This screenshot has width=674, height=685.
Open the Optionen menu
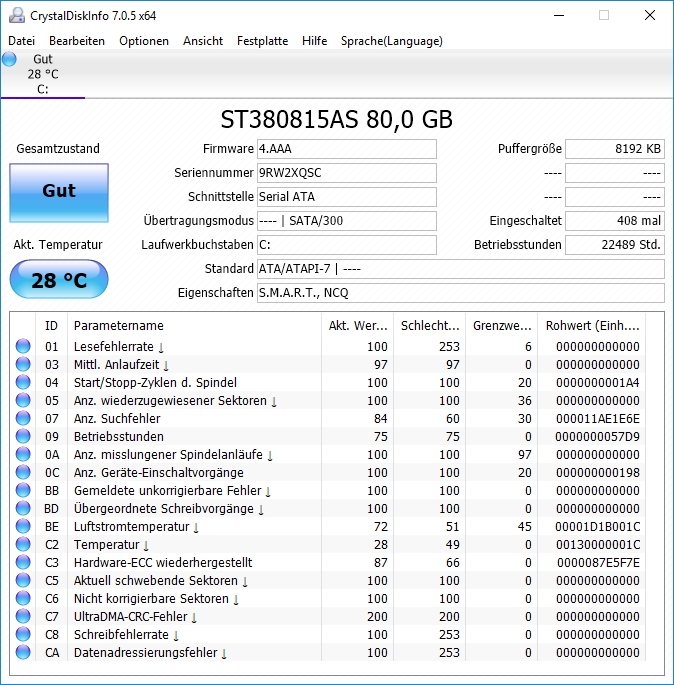(x=144, y=41)
